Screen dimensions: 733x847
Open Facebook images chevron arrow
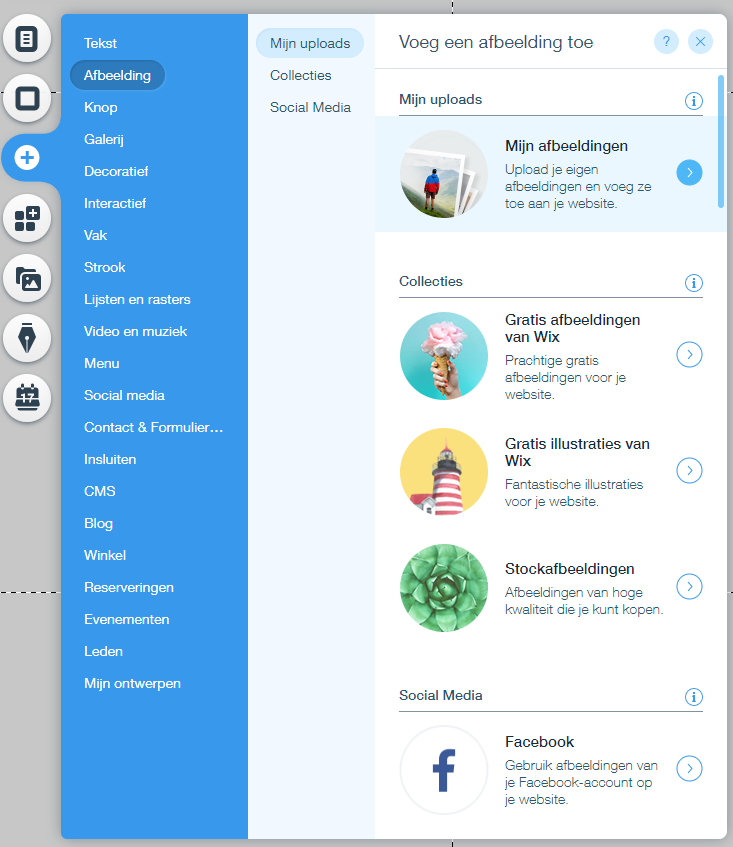(689, 768)
